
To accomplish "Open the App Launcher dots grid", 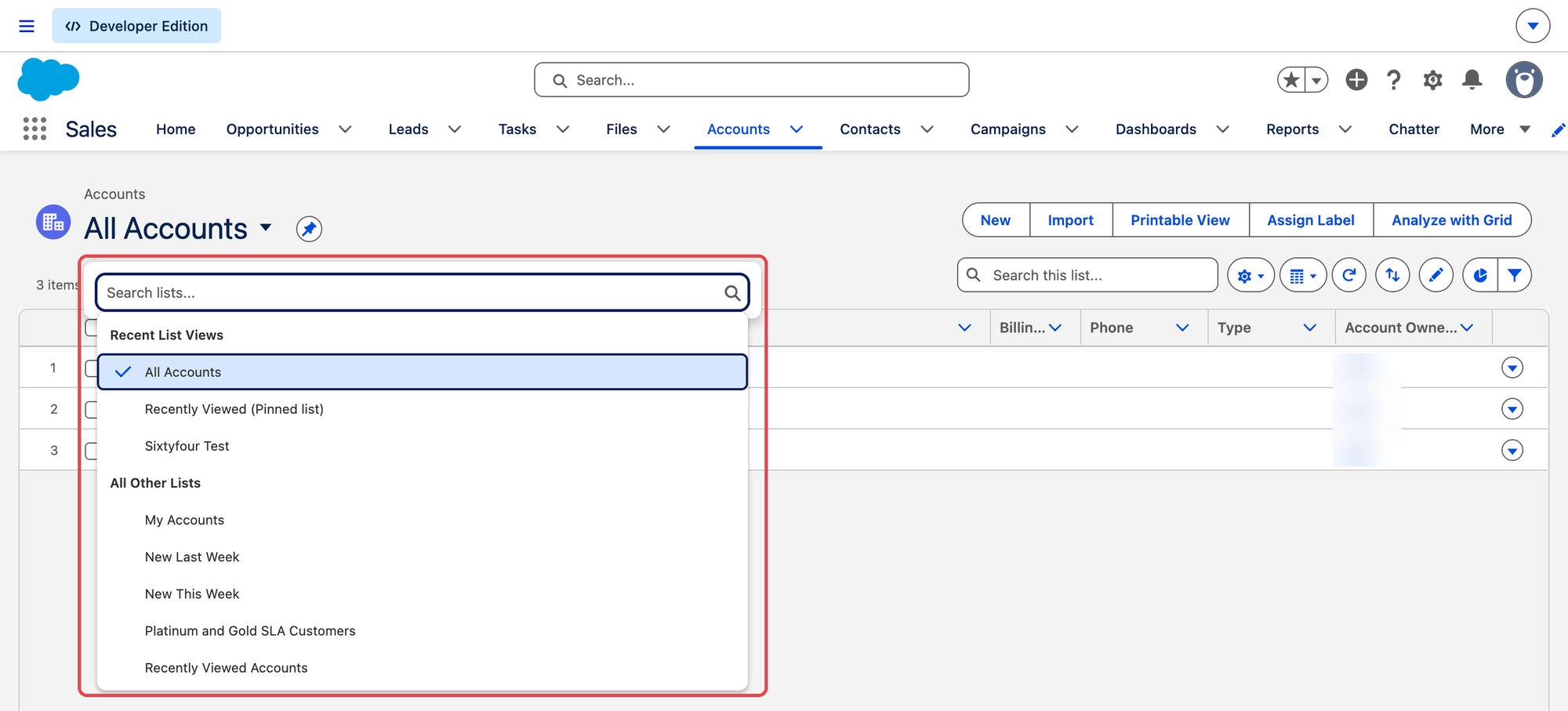I will pyautogui.click(x=34, y=129).
